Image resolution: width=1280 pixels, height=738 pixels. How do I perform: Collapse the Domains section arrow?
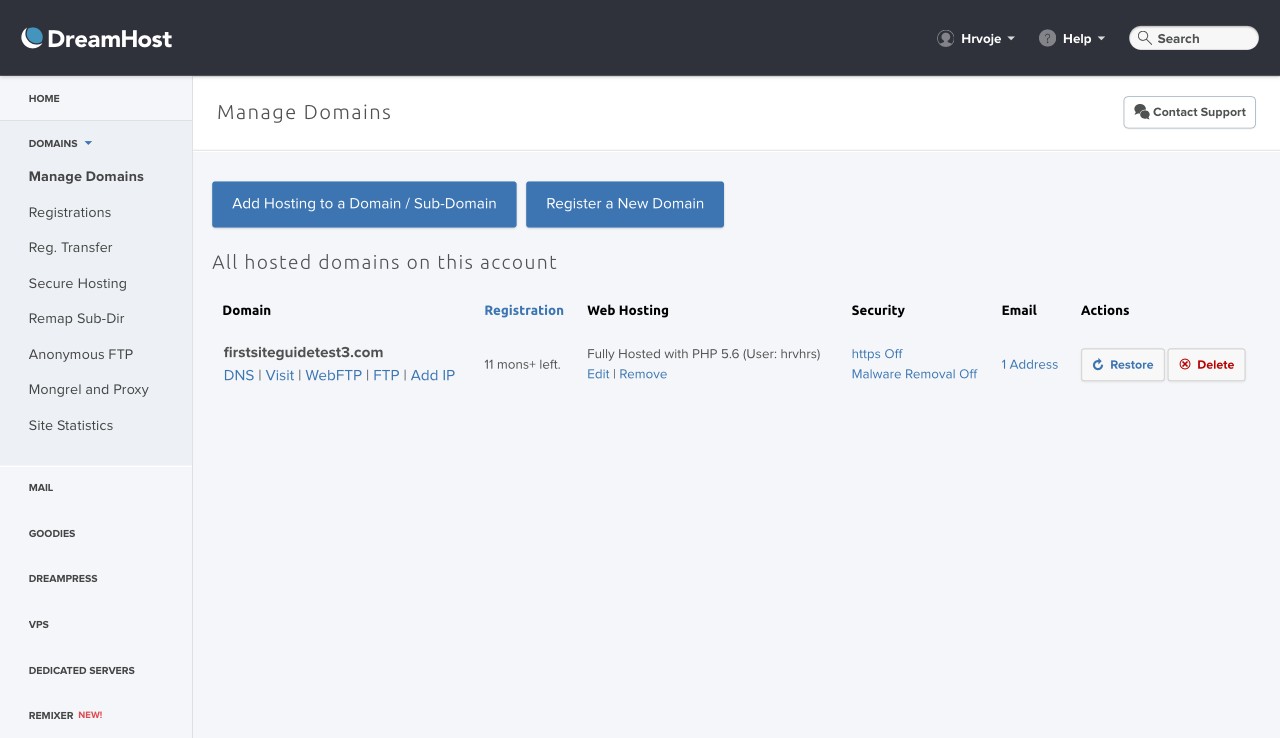[88, 143]
